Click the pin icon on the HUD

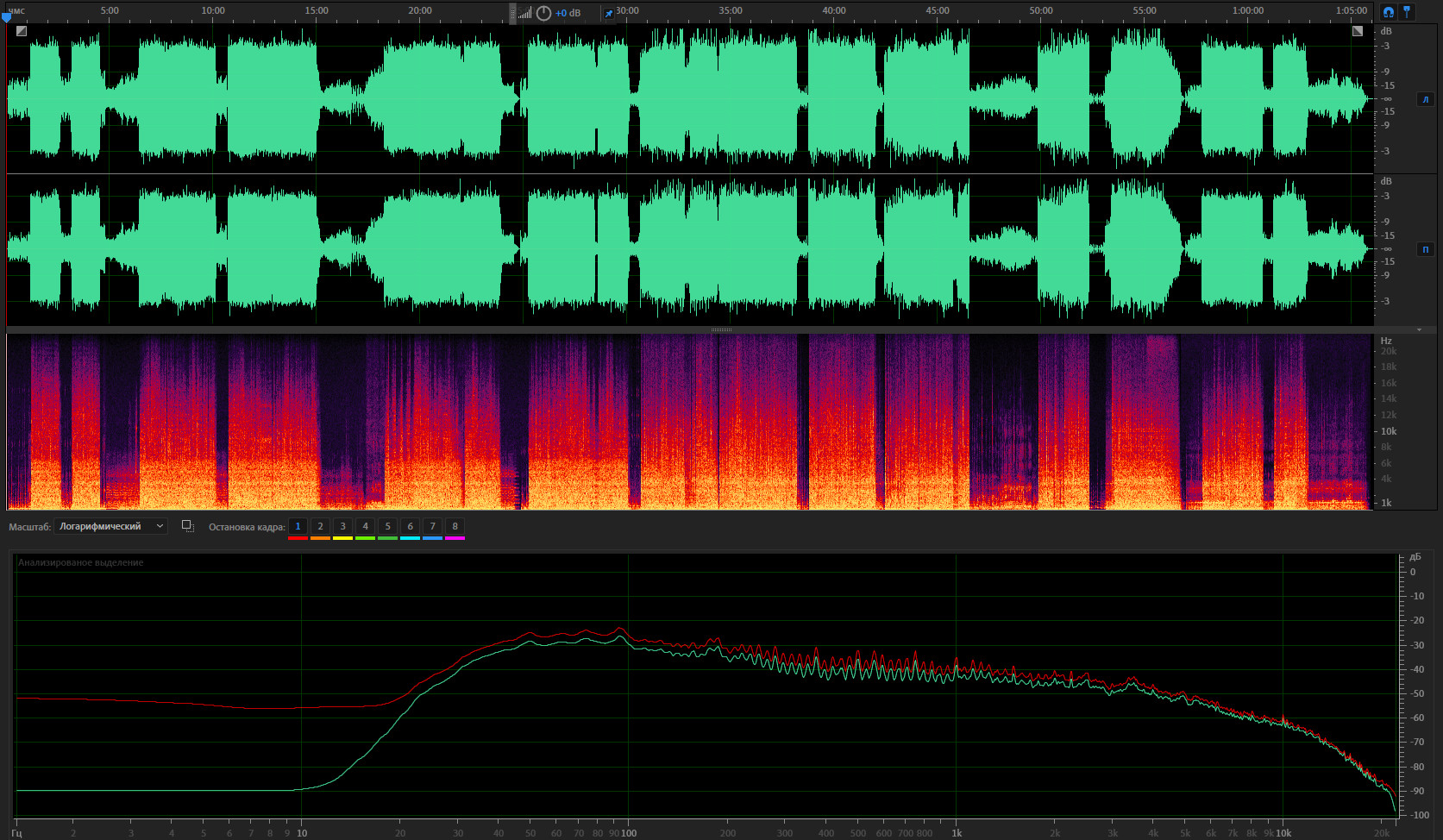tap(608, 13)
